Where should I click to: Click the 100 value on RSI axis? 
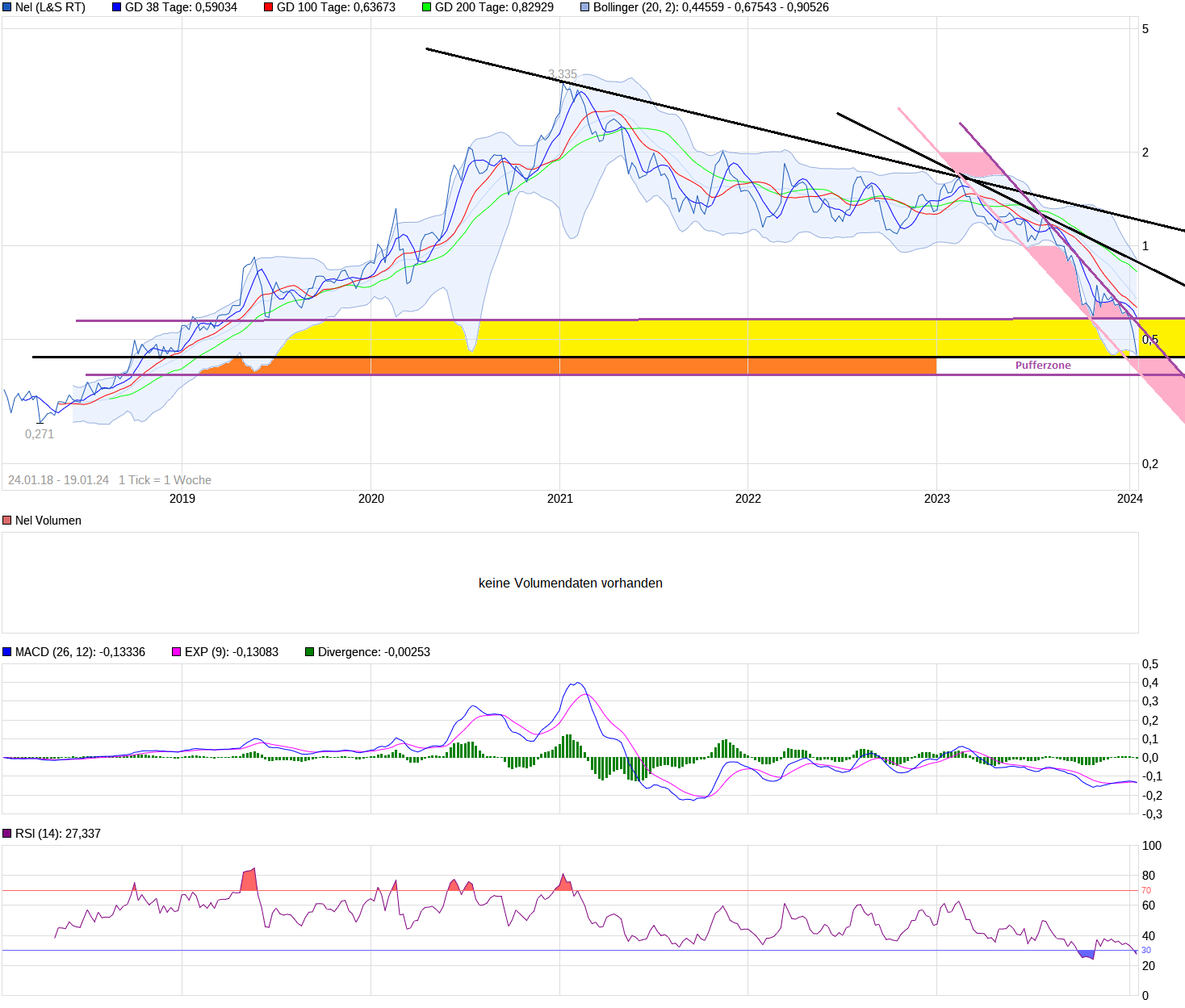coord(1152,846)
